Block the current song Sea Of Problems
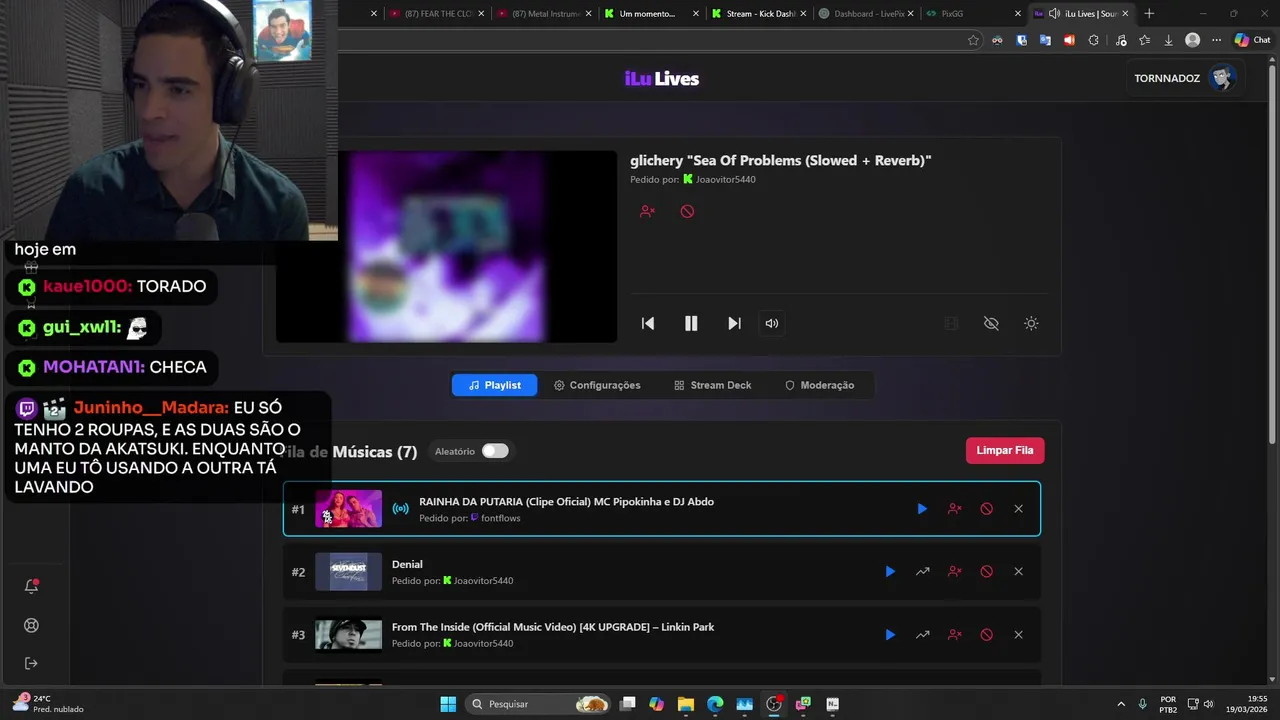 (x=687, y=211)
